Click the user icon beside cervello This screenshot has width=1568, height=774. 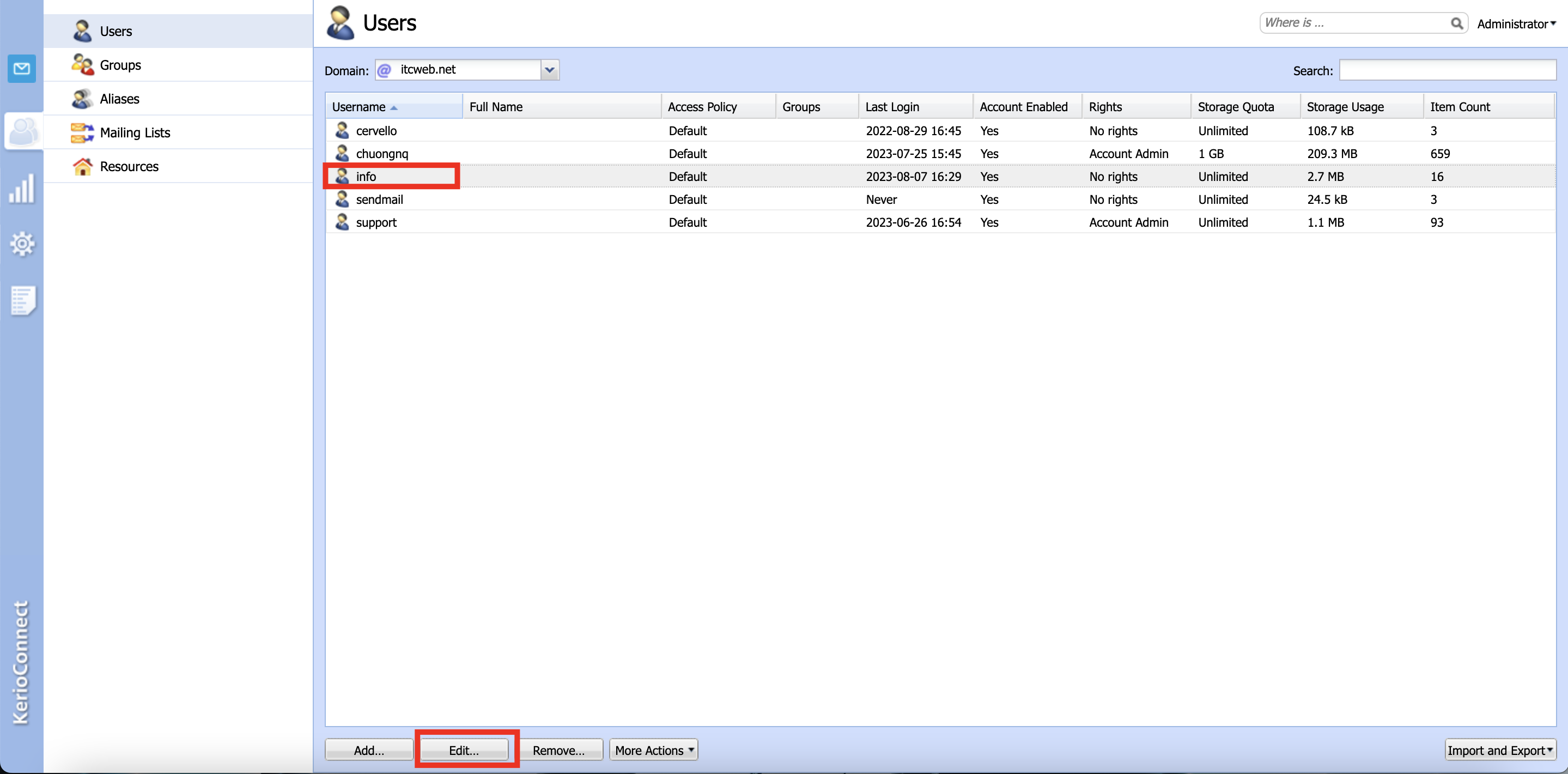342,130
